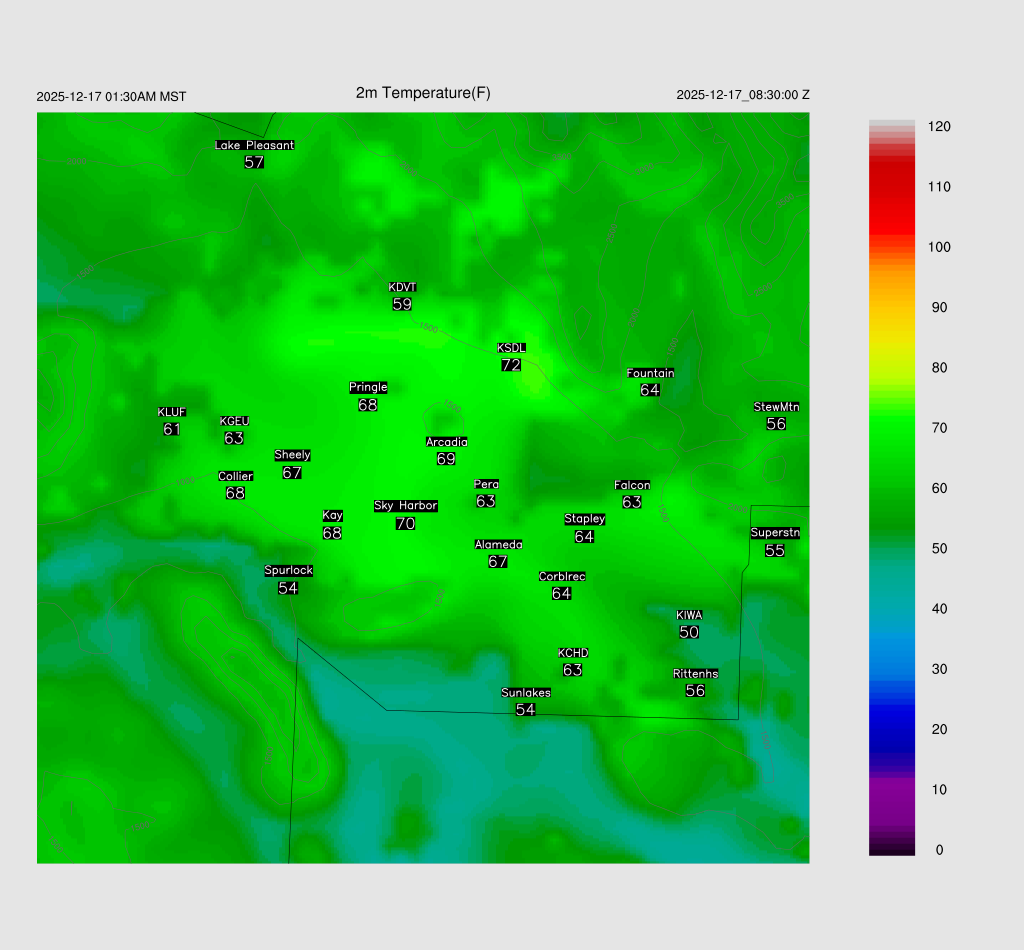The width and height of the screenshot is (1024, 950).
Task: Click the Lake Pleasant station marker
Action: point(254,153)
